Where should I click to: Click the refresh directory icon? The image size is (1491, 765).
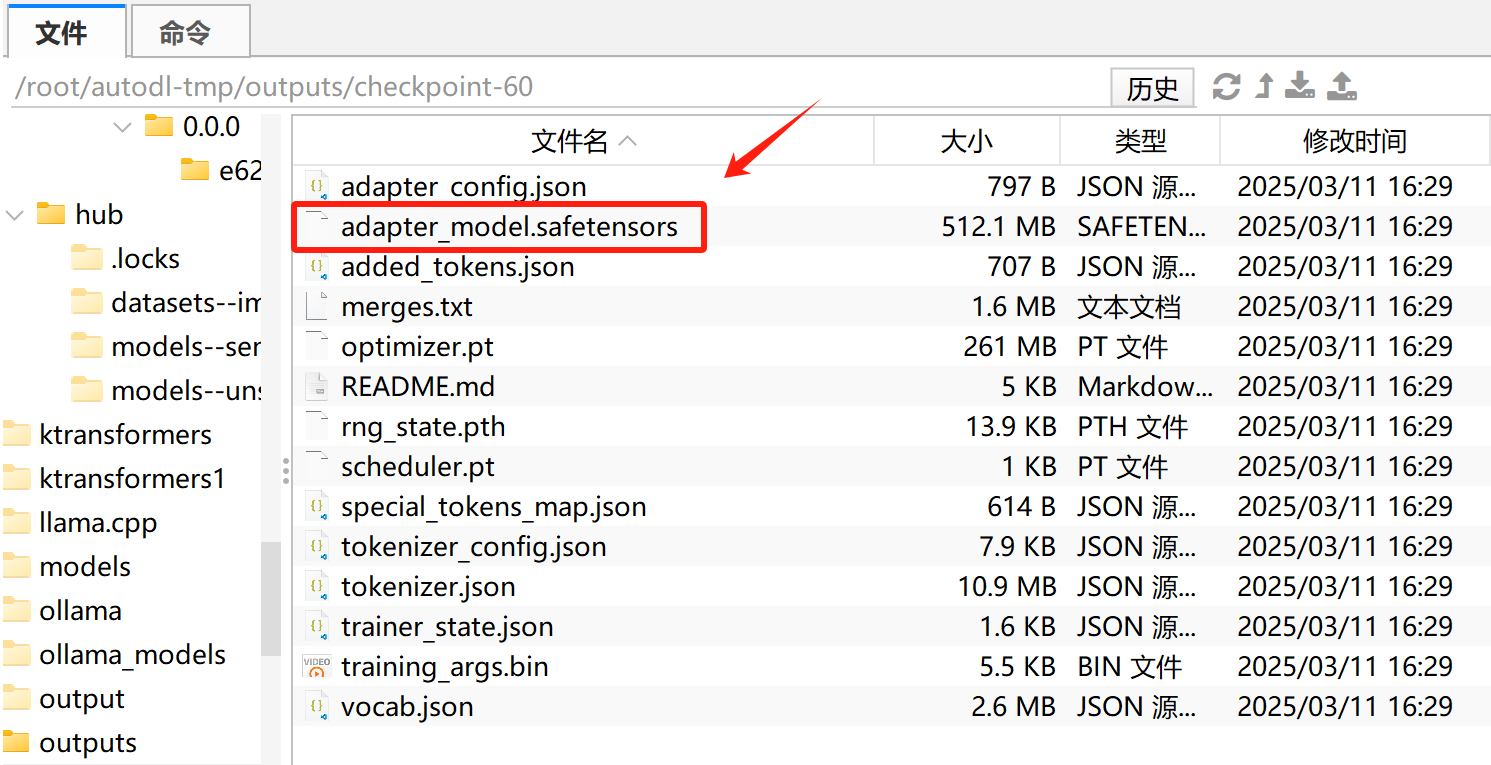pyautogui.click(x=1226, y=86)
